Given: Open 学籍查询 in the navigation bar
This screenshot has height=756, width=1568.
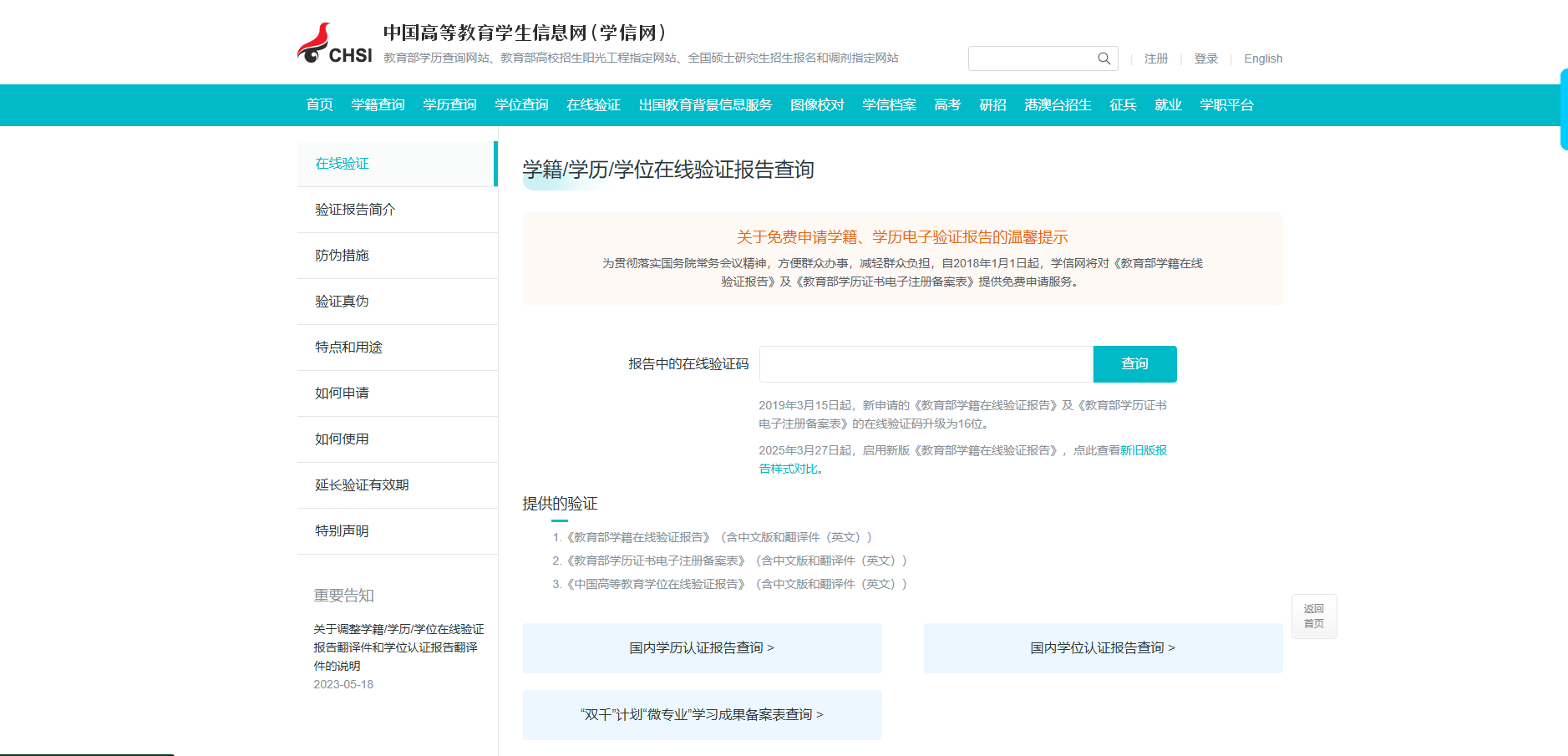Looking at the screenshot, I should click(x=378, y=105).
